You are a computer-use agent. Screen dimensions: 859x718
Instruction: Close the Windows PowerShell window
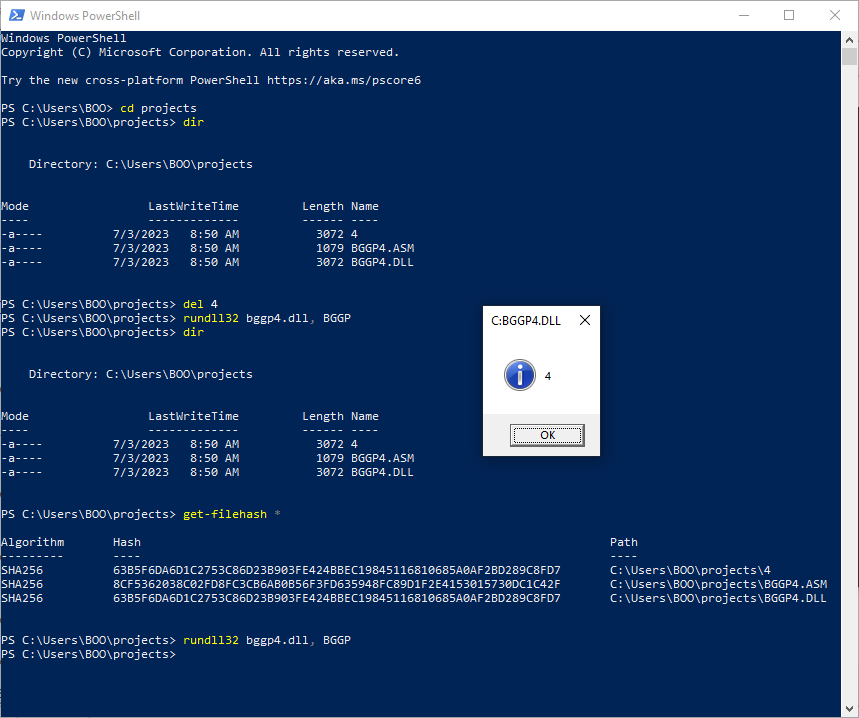[x=835, y=16]
